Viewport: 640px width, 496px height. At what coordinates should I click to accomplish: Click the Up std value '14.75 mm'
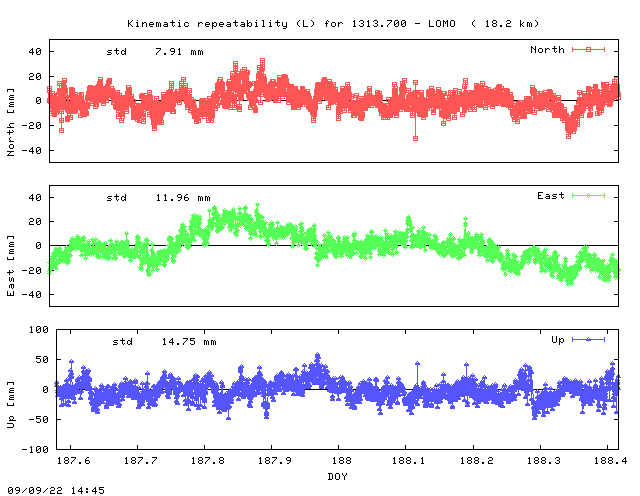[x=189, y=342]
